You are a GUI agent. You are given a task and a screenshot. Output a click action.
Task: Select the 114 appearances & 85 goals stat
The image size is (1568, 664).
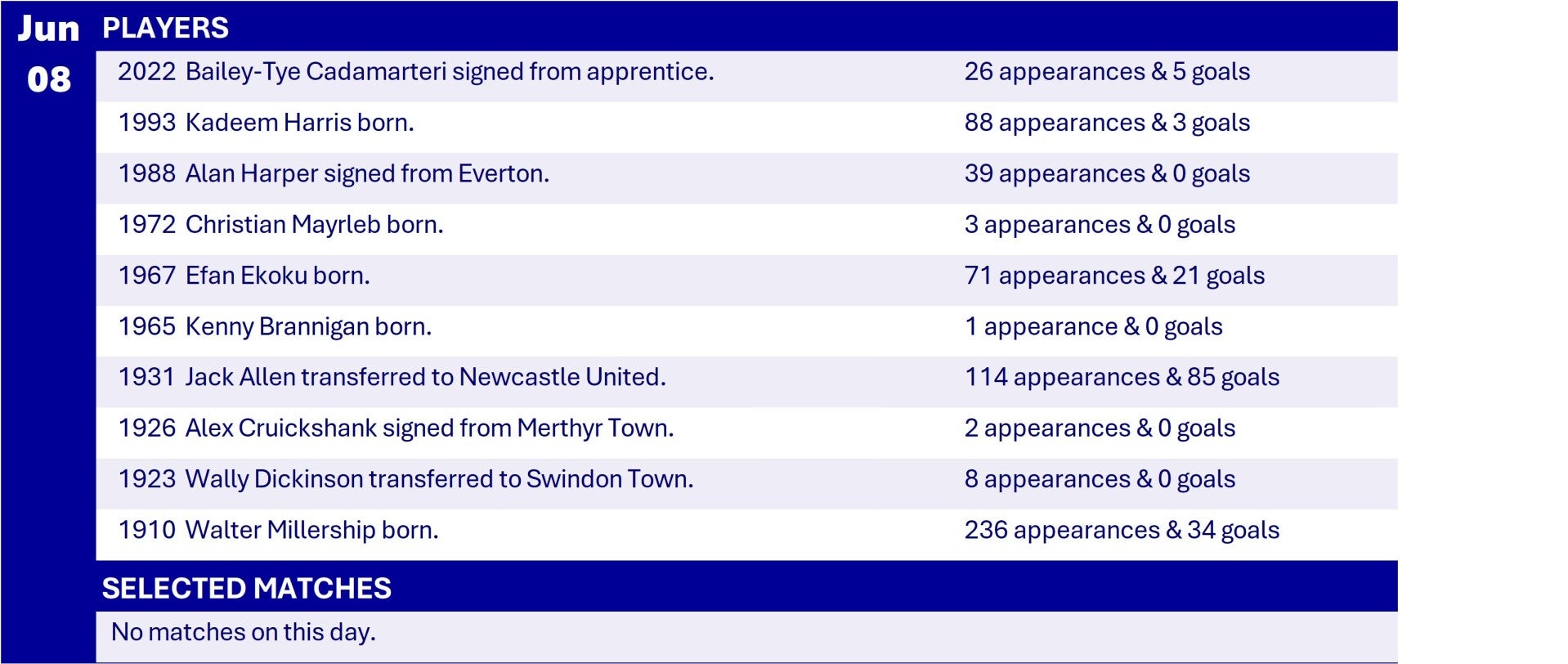[1122, 377]
